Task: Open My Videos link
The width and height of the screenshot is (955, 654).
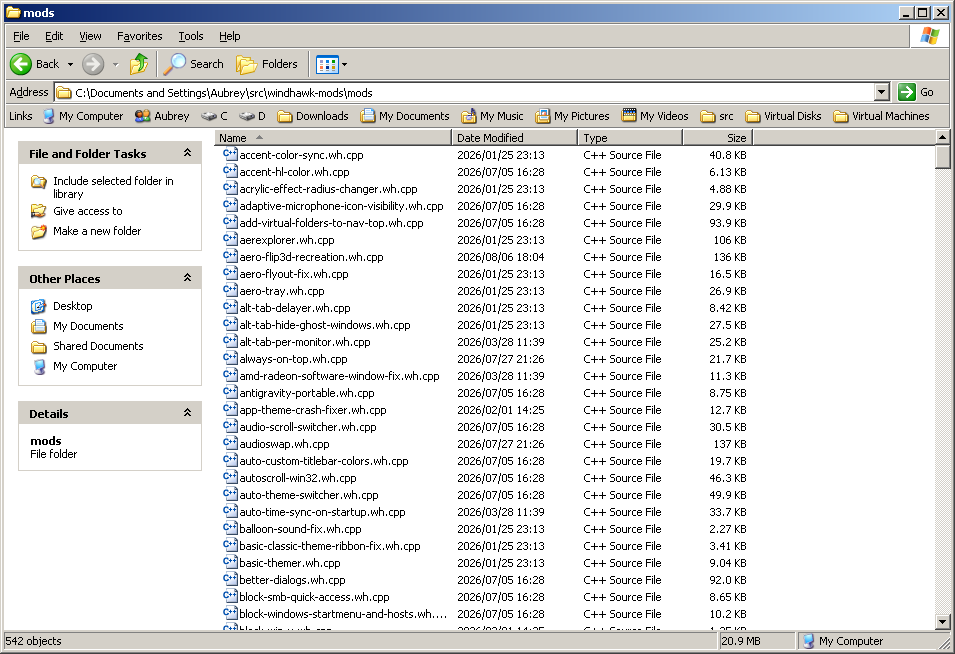Action: pyautogui.click(x=655, y=116)
